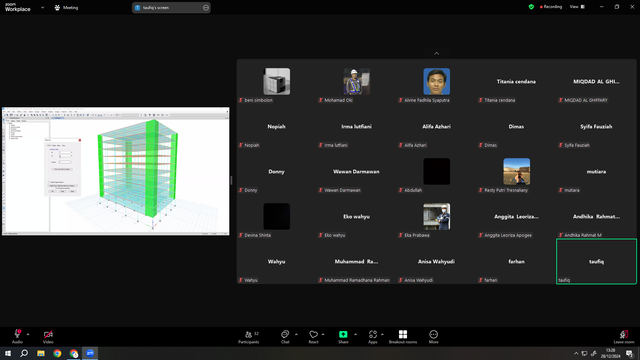
Task: Click the shared ETABS building model screen
Action: tap(116, 171)
